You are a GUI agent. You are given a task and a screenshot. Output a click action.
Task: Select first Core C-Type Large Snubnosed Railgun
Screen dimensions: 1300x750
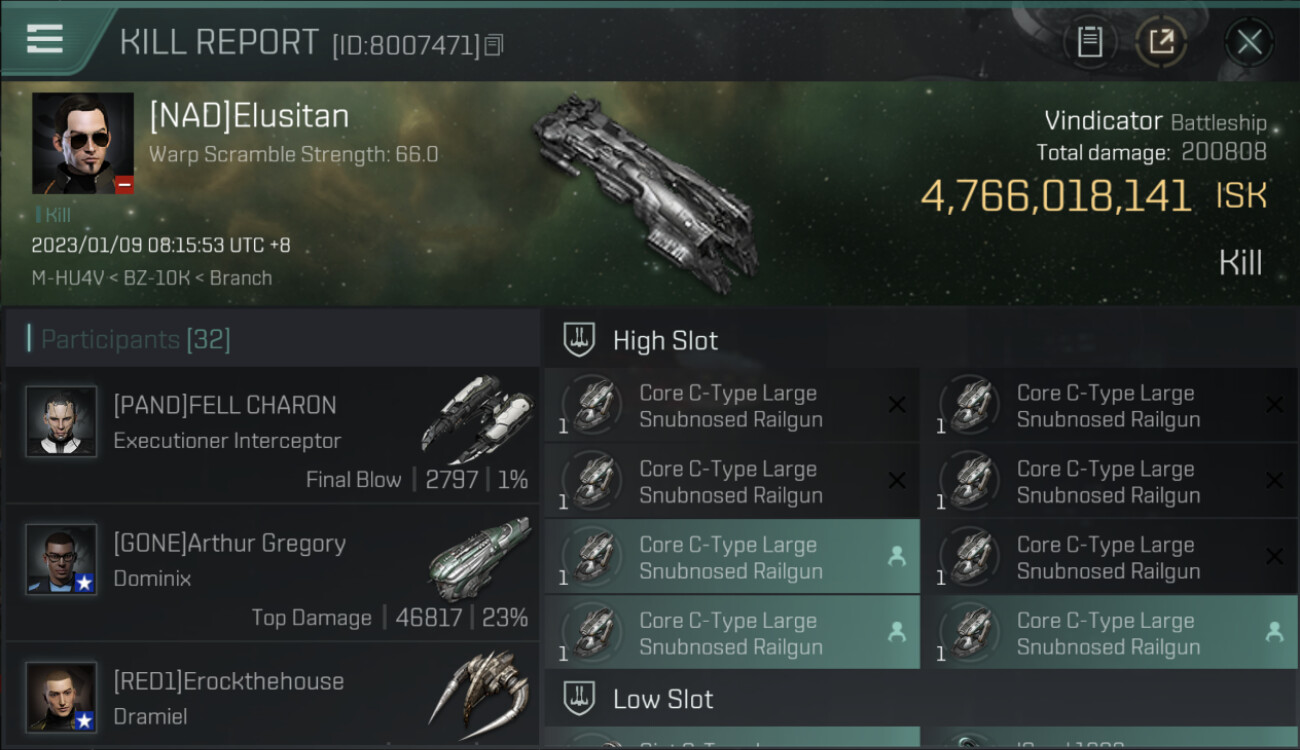coord(730,406)
